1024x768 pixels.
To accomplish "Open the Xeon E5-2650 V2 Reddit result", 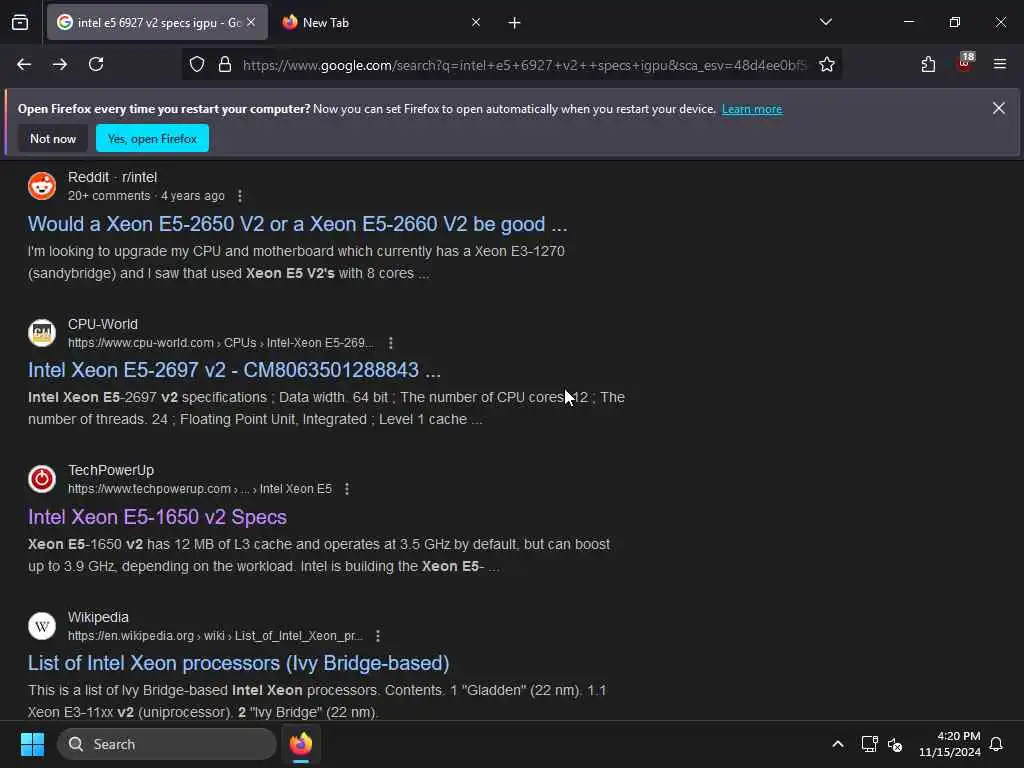I will tap(297, 224).
